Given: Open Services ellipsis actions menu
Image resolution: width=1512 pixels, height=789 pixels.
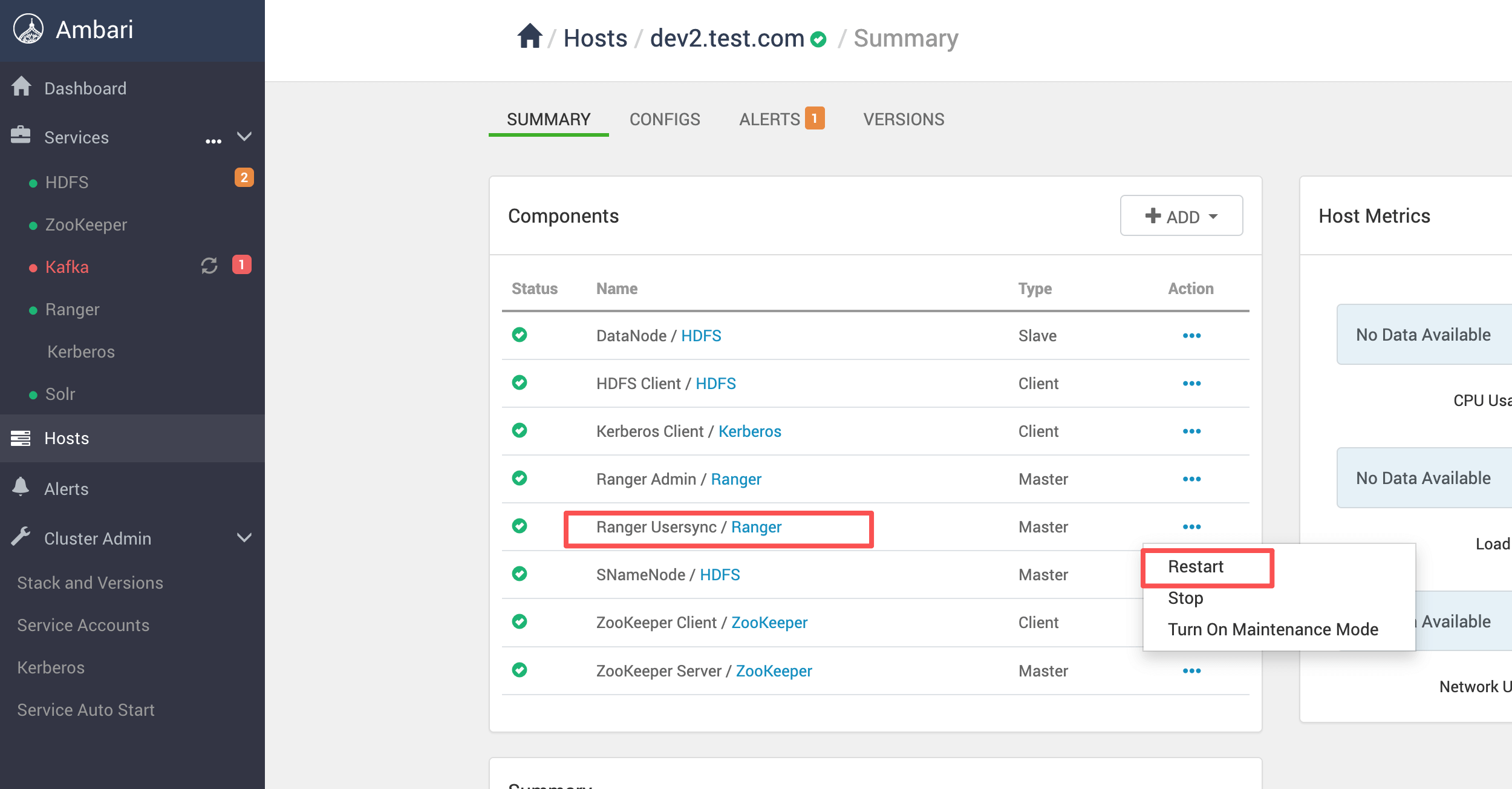Looking at the screenshot, I should tap(213, 140).
